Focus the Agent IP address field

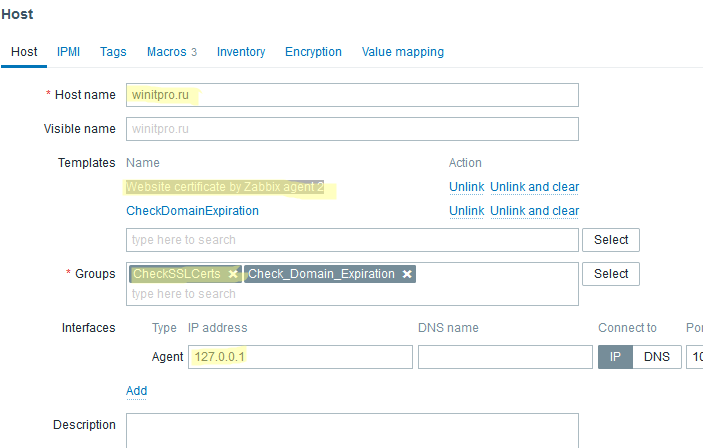300,357
